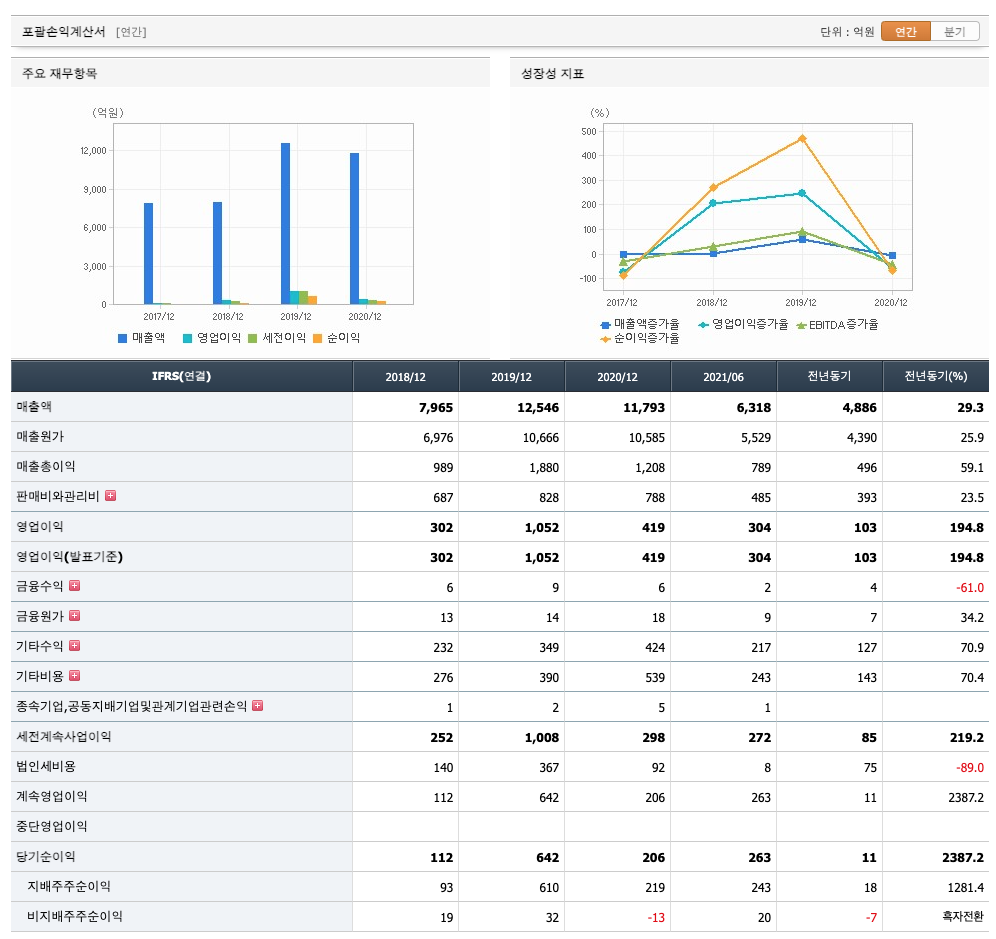
Task: Select the 2019/12 tall blue 매출액 bar
Action: coord(286,224)
